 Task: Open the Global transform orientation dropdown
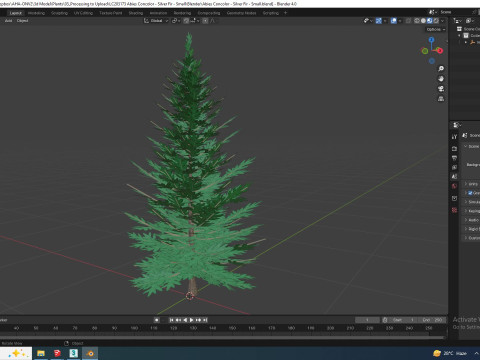(156, 21)
